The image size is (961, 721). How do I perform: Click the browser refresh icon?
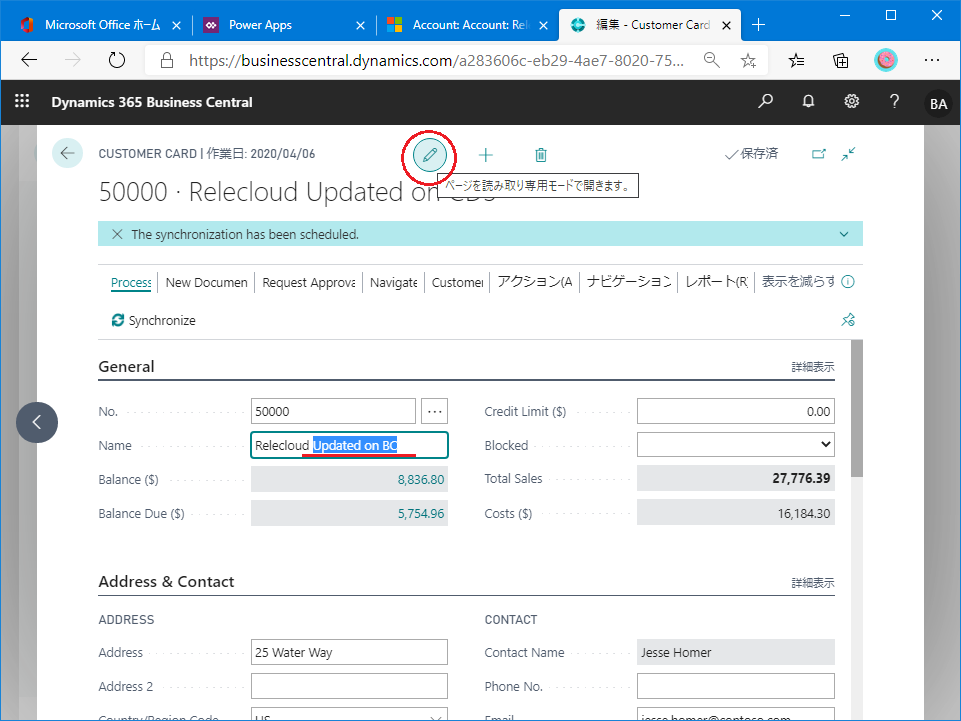(x=116, y=60)
